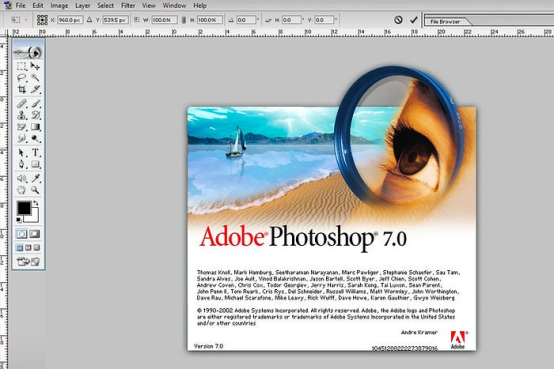Select the Eraser tool
This screenshot has width=554, height=370.
[22, 127]
